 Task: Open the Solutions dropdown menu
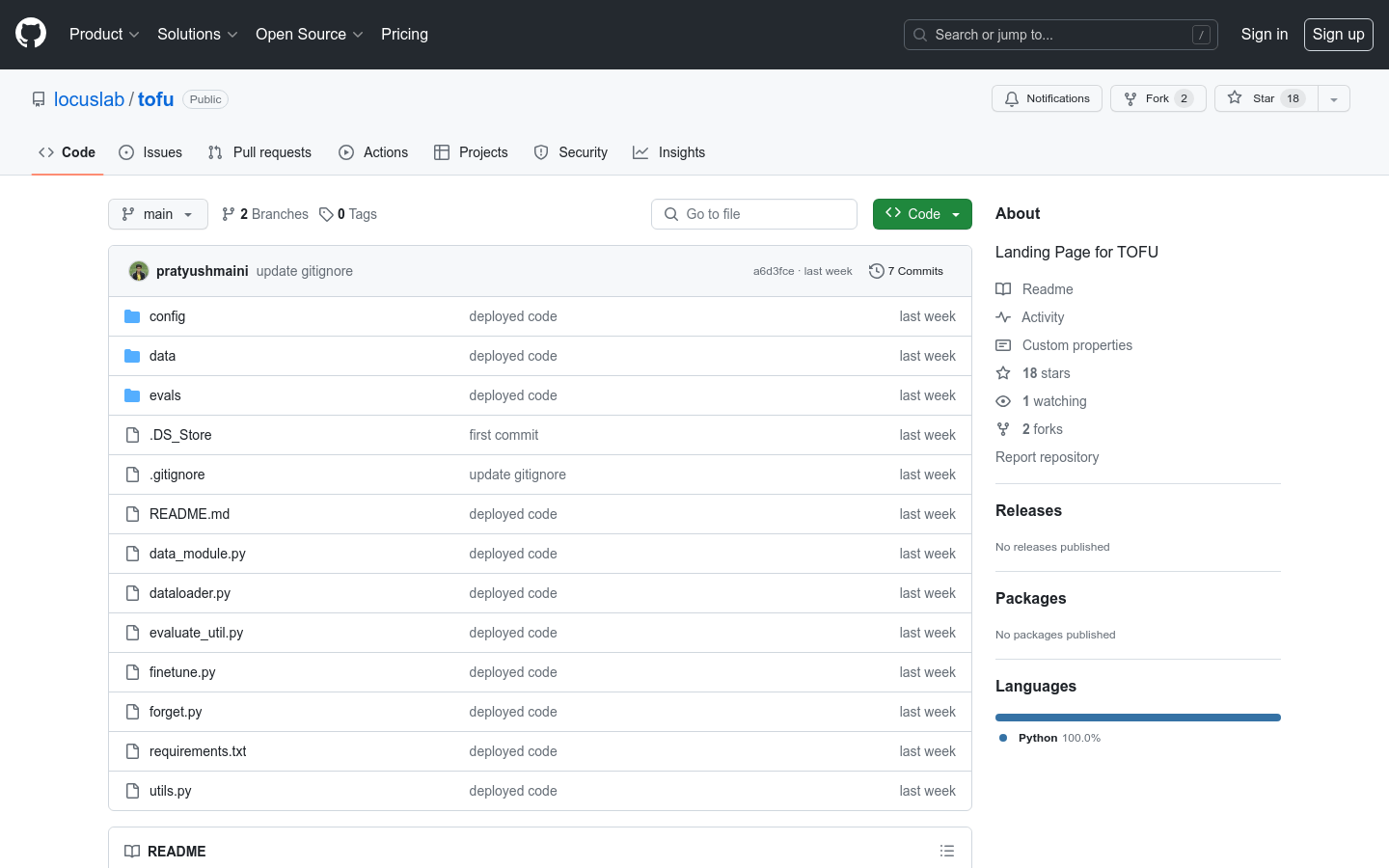point(198,34)
